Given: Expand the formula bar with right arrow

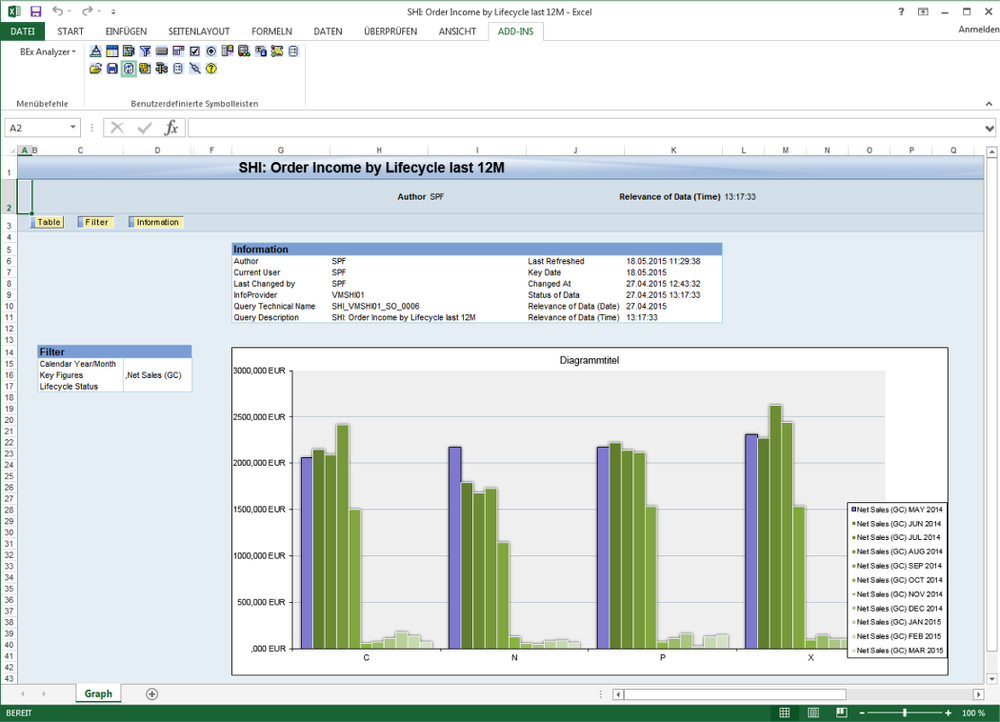Looking at the screenshot, I should pyautogui.click(x=989, y=128).
